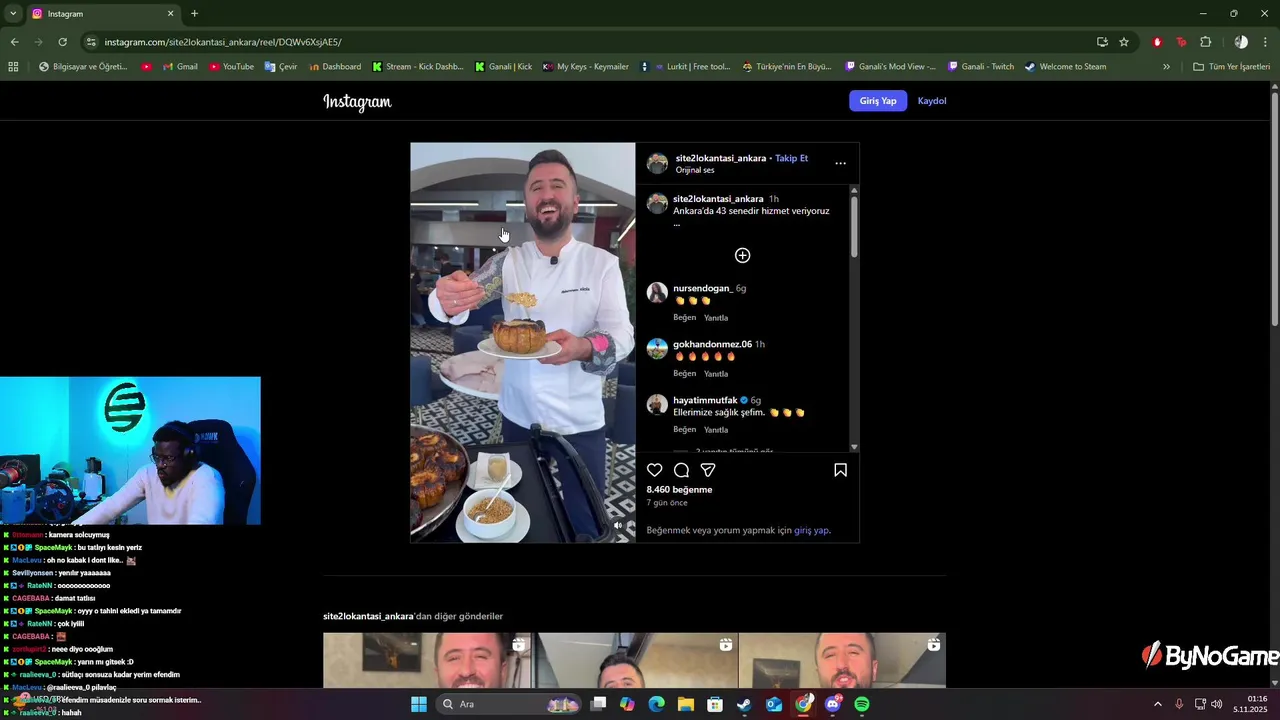
Task: Open Welcome to Steam bookmark
Action: pyautogui.click(x=1065, y=67)
